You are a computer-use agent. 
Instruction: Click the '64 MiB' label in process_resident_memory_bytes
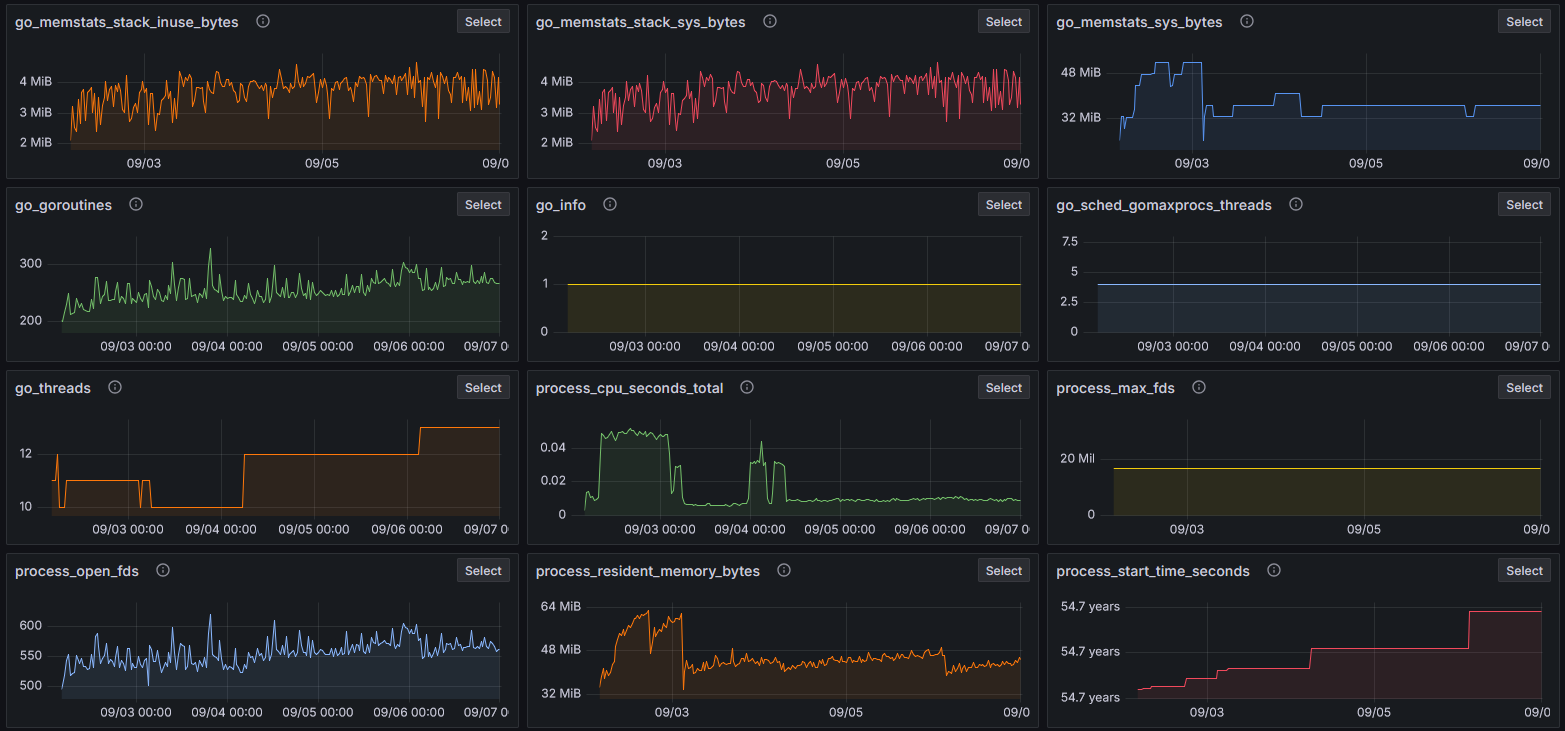[x=560, y=606]
